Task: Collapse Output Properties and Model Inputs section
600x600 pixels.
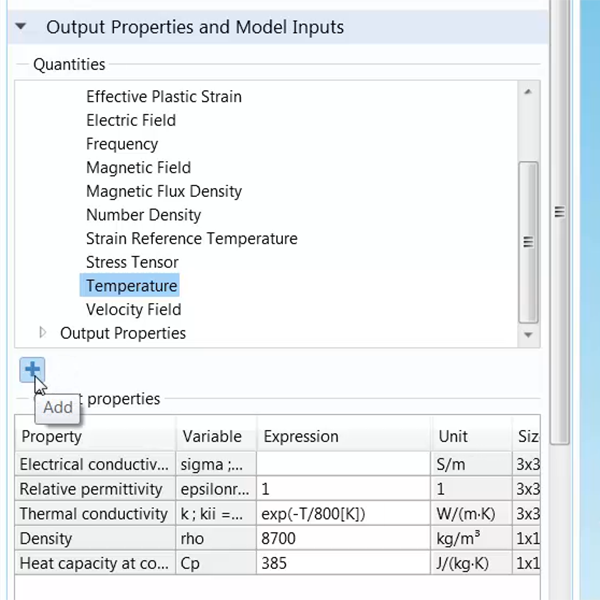Action: (x=21, y=27)
